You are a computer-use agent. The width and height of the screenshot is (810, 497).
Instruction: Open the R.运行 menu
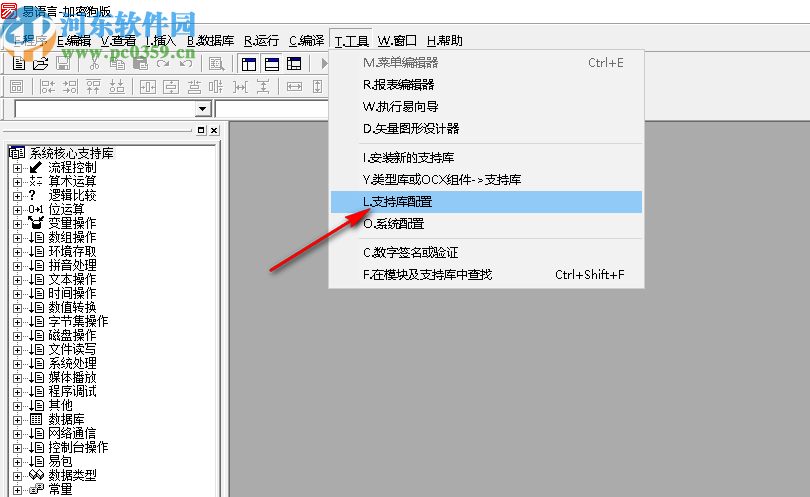tap(261, 40)
